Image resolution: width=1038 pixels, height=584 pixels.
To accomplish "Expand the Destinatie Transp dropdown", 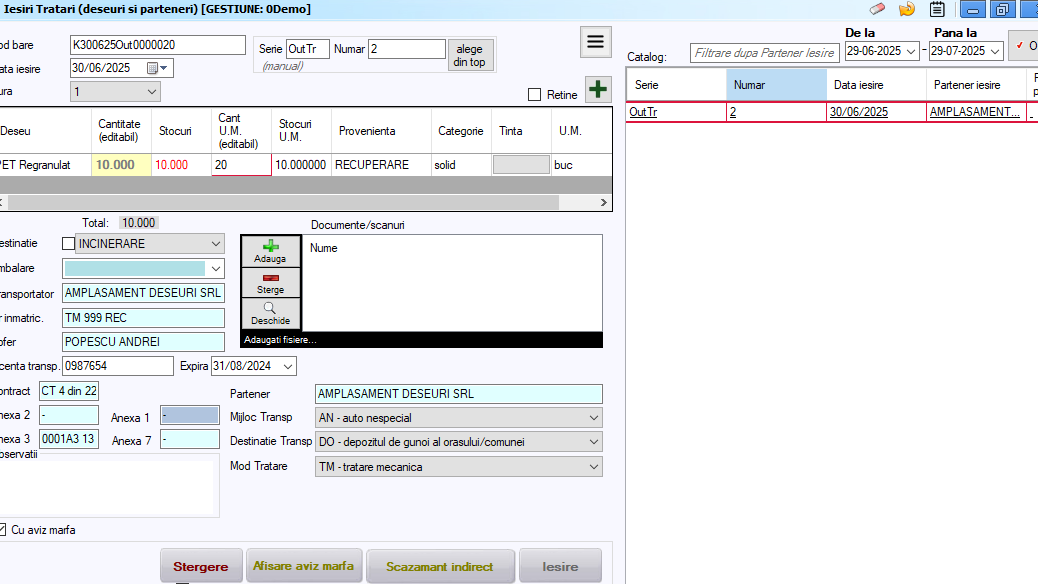I will [x=593, y=442].
